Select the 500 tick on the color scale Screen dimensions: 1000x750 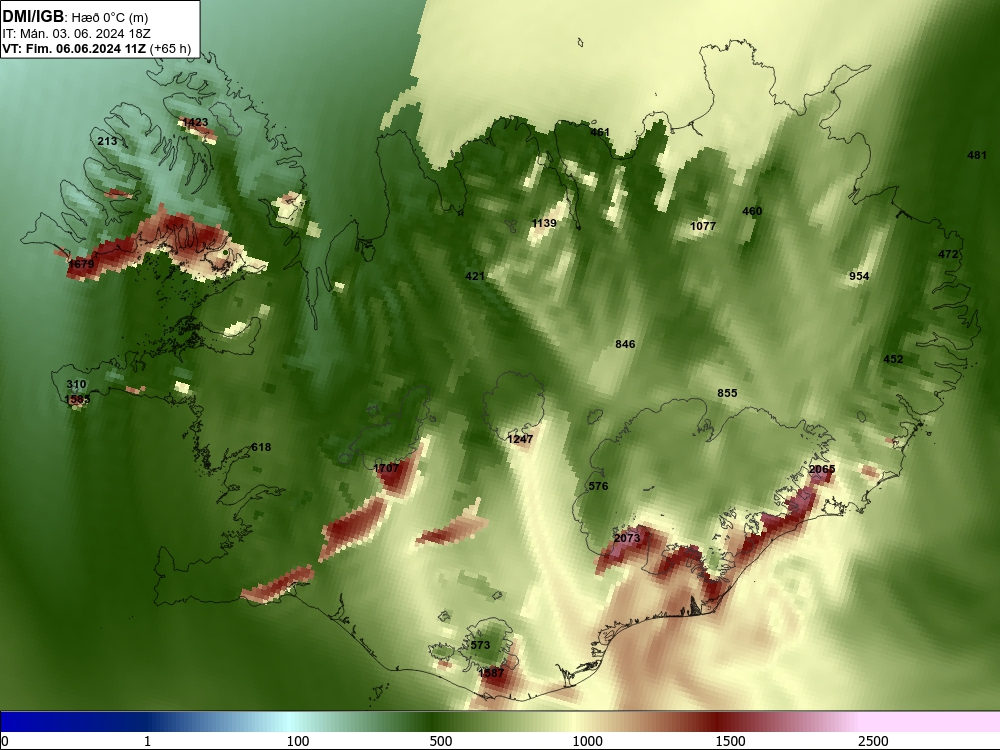(441, 740)
